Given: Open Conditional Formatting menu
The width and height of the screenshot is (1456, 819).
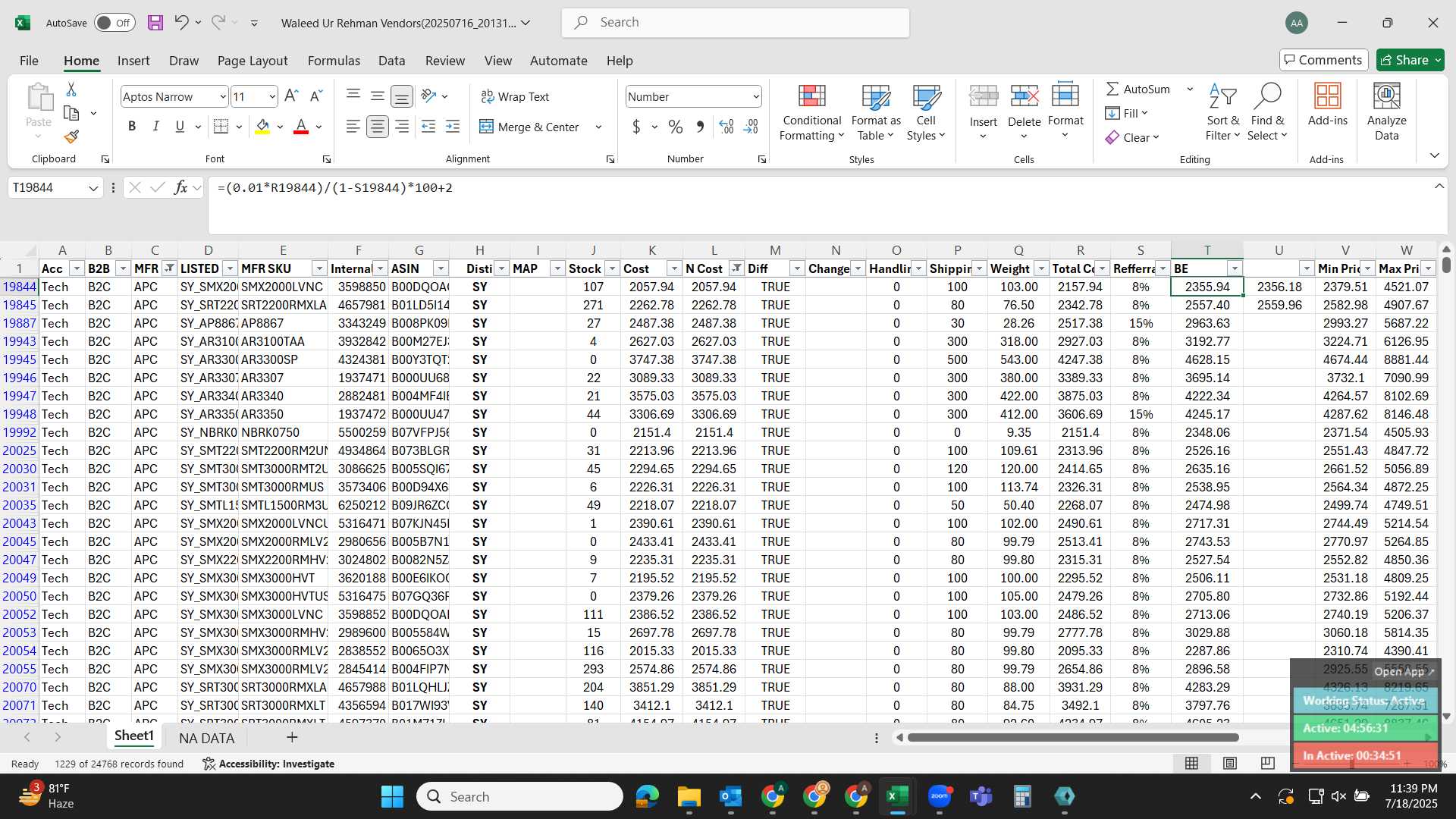Looking at the screenshot, I should tap(811, 112).
